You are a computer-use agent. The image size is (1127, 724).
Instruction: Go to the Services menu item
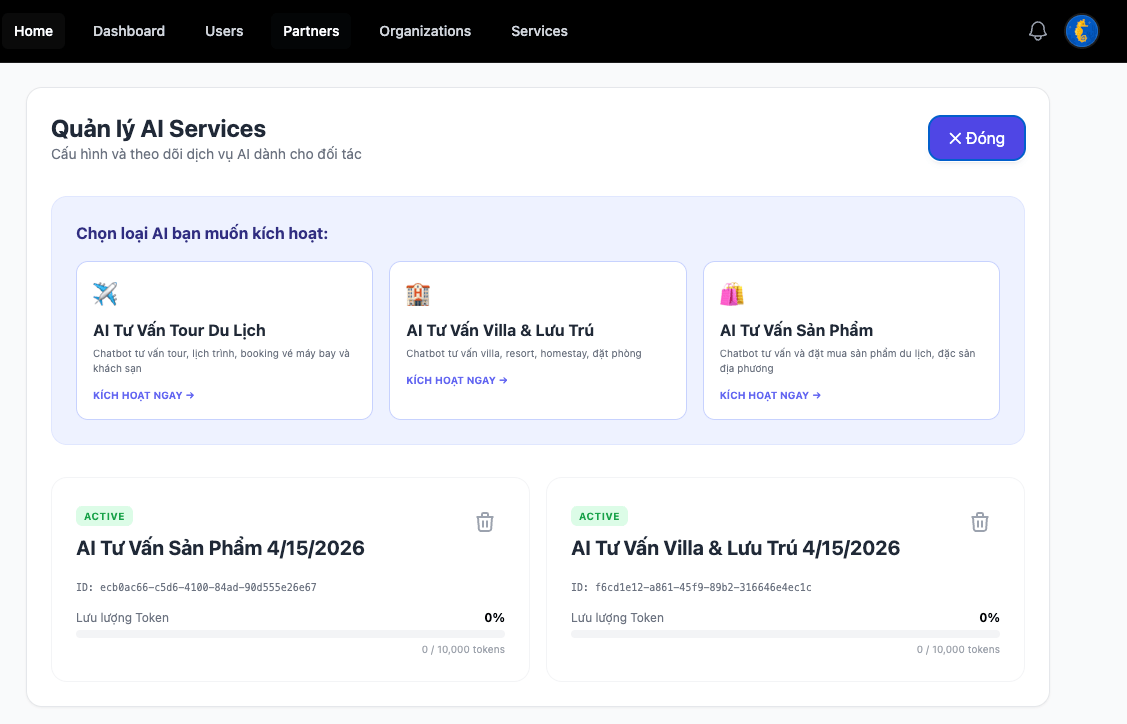click(x=539, y=31)
